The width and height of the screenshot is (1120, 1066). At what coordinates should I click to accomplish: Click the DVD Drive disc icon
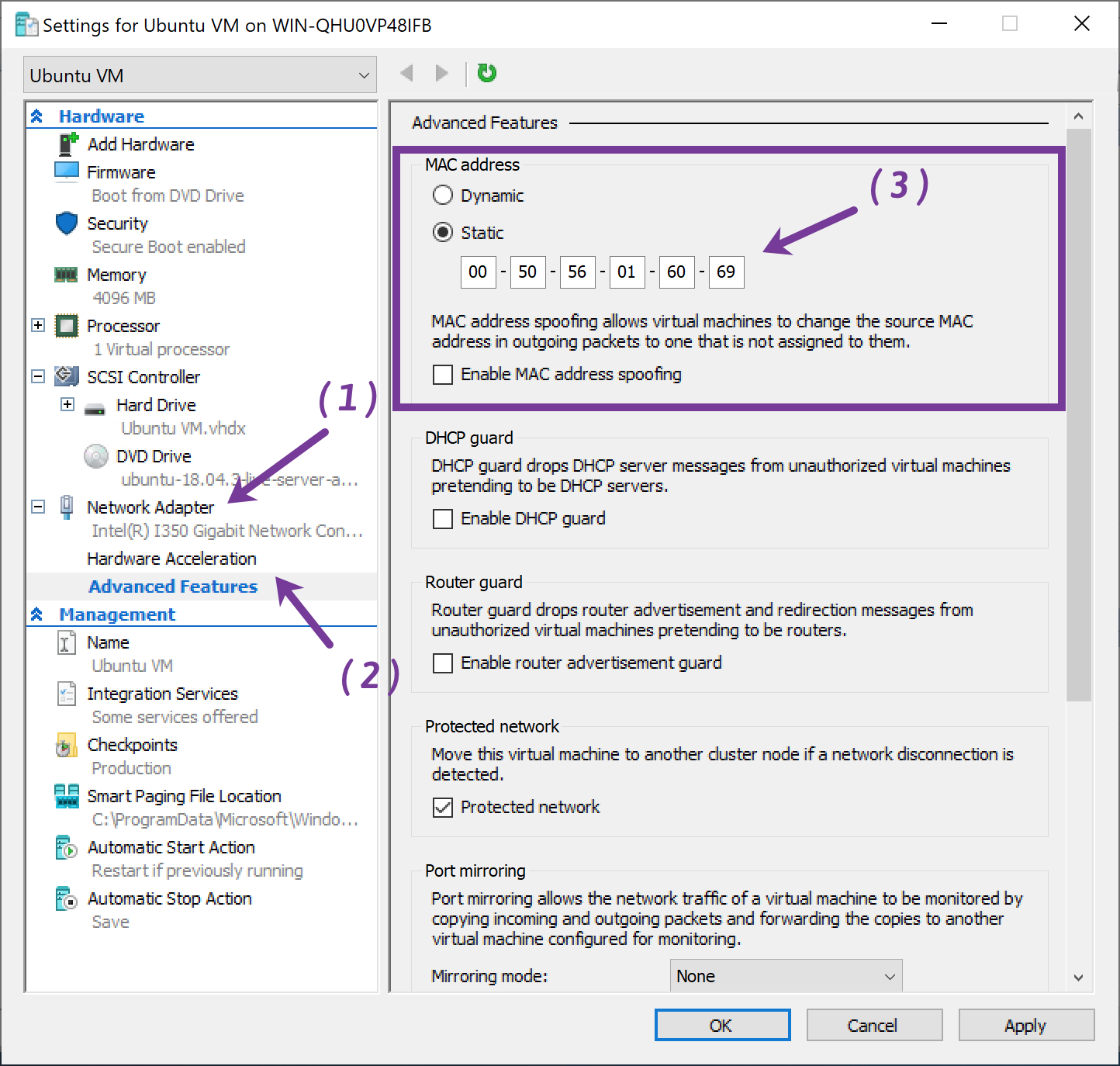pos(96,456)
